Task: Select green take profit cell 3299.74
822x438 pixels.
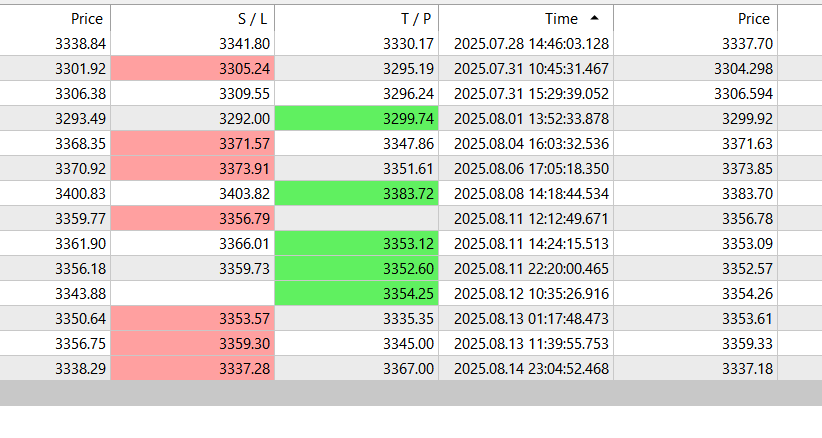Action: 357,118
